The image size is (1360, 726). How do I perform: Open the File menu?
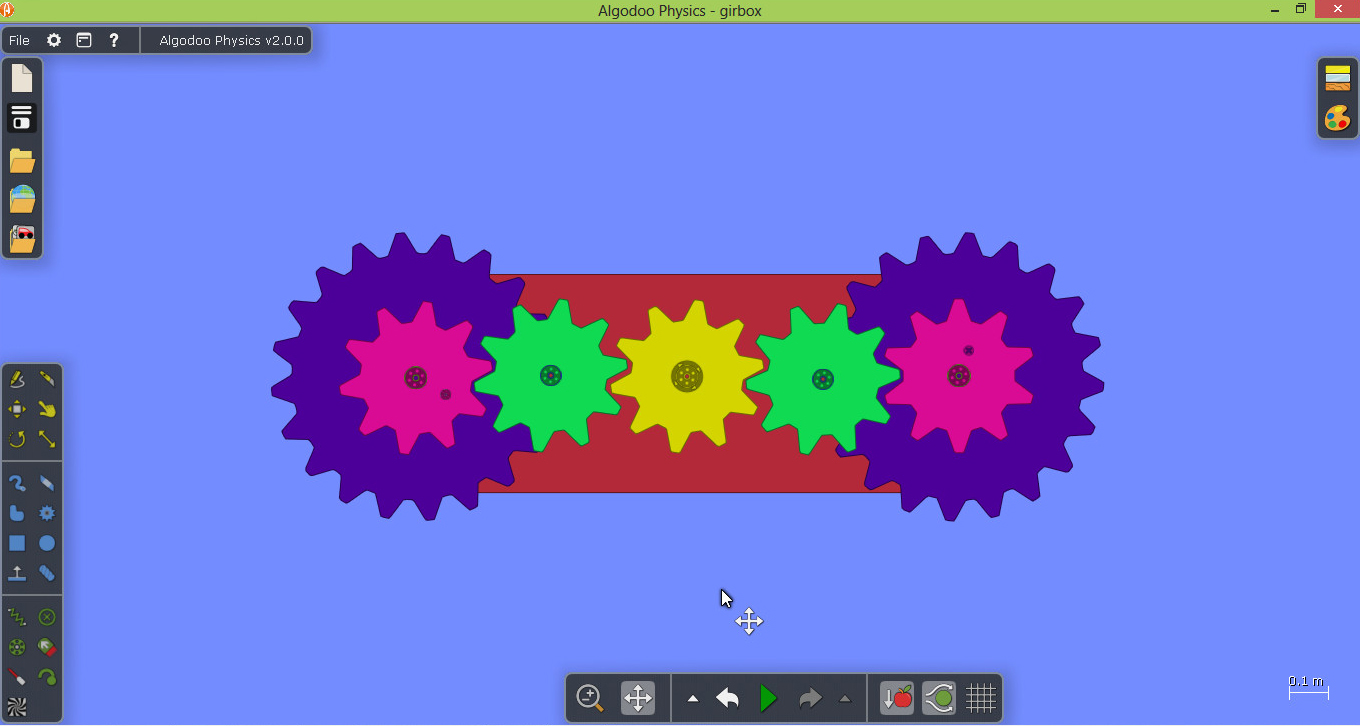click(19, 41)
